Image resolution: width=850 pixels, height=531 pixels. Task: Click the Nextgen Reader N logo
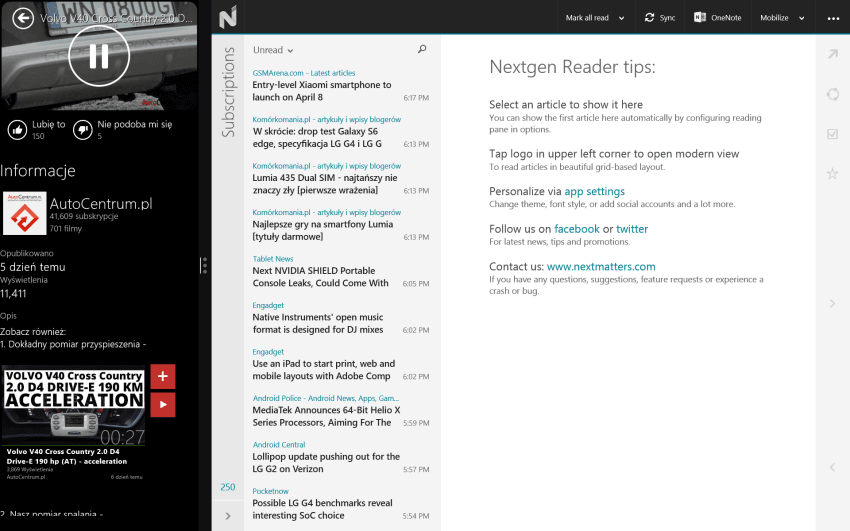tap(228, 17)
